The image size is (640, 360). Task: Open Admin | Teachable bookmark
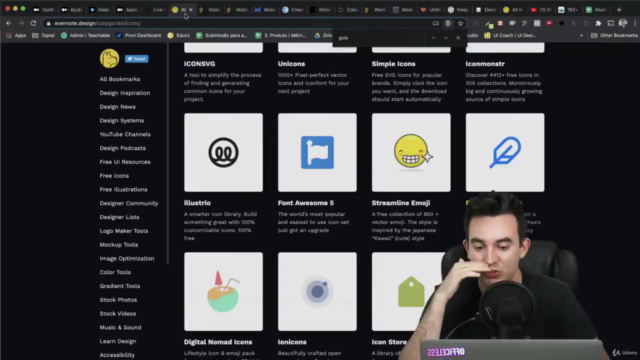point(85,36)
